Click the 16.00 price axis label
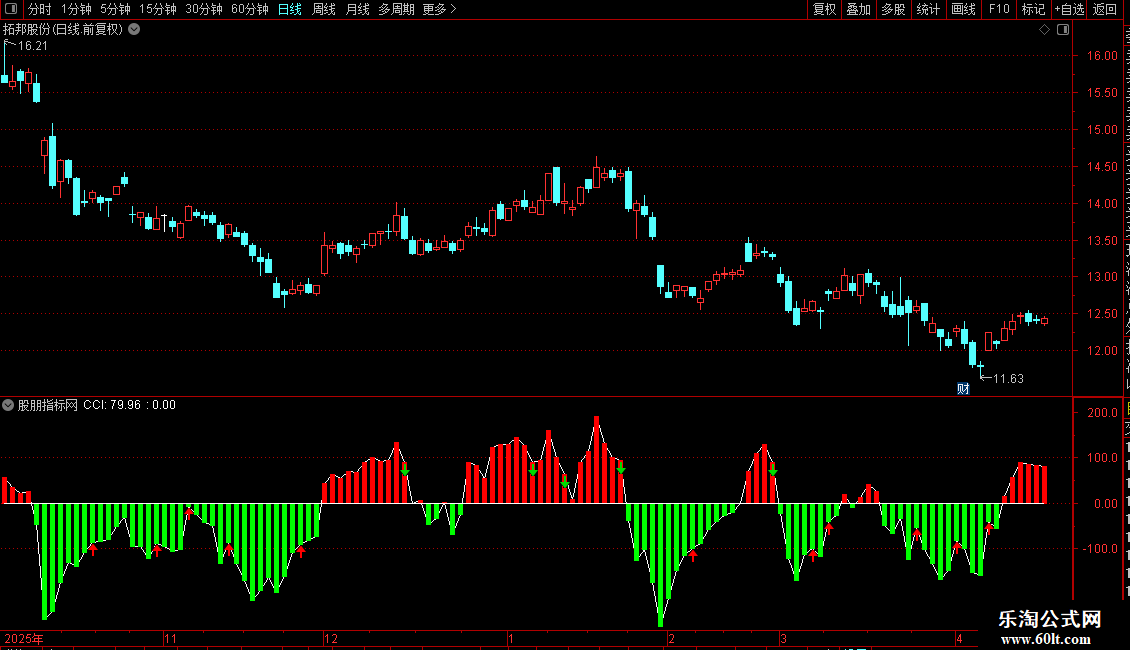The image size is (1130, 650). point(1102,56)
